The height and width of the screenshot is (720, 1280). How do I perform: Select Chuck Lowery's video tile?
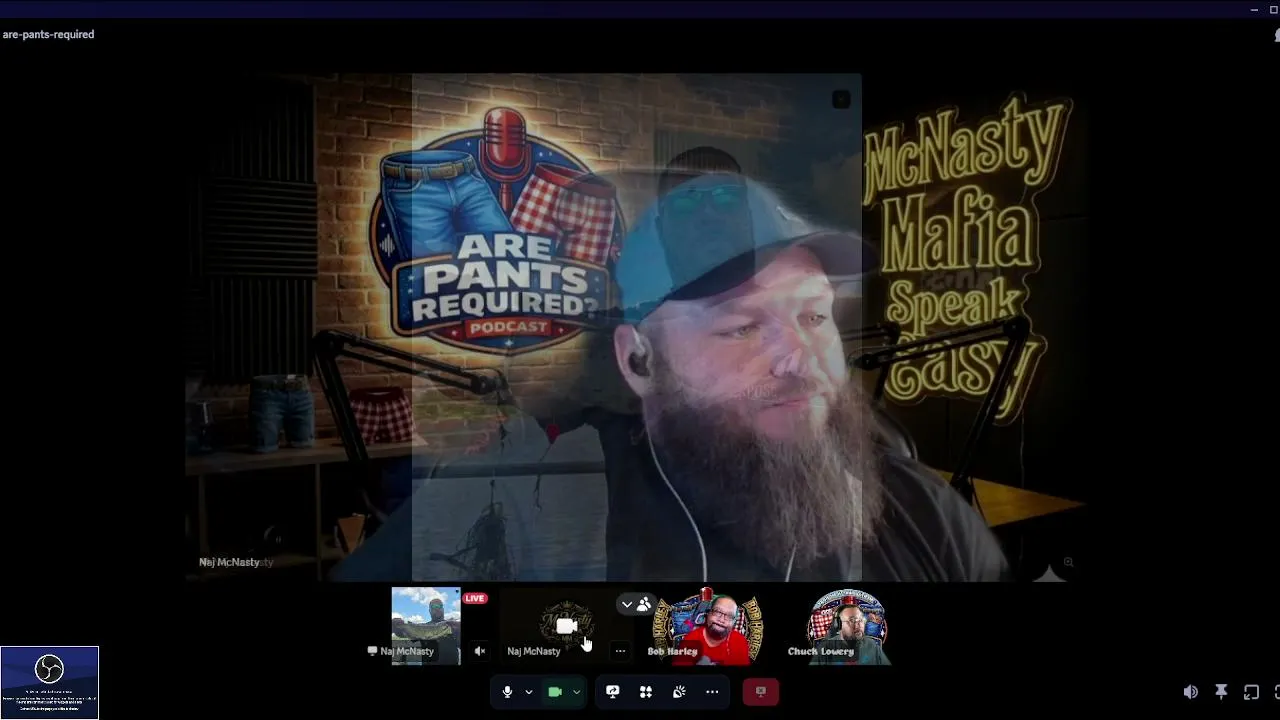(x=846, y=626)
